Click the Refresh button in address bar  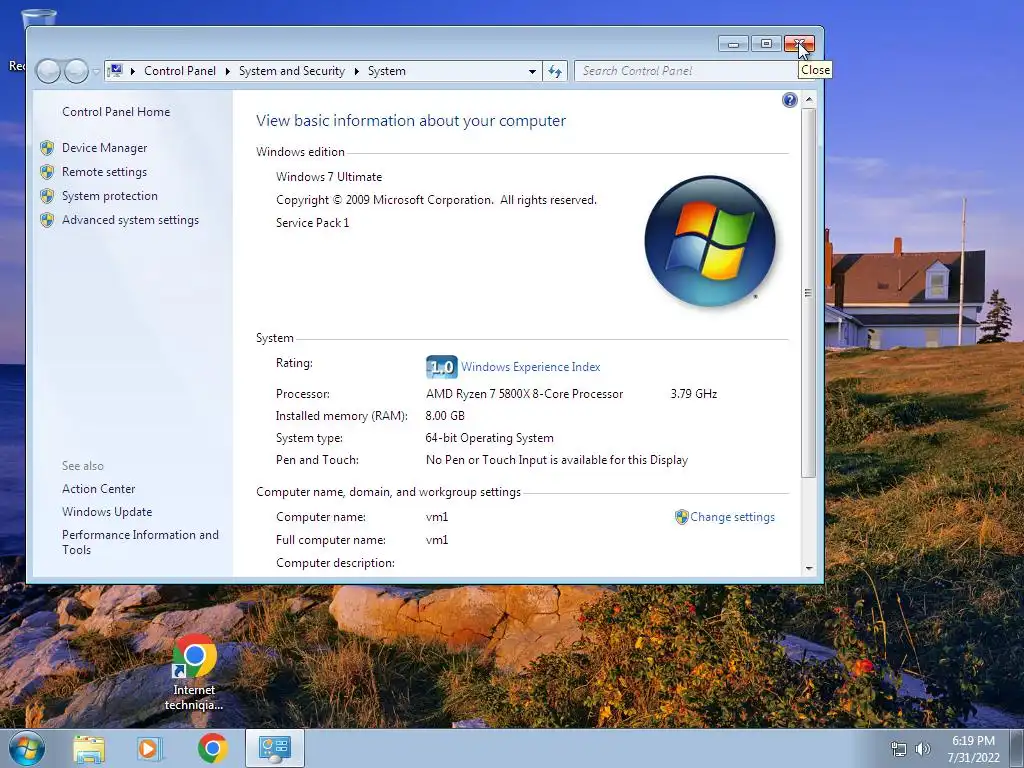554,72
